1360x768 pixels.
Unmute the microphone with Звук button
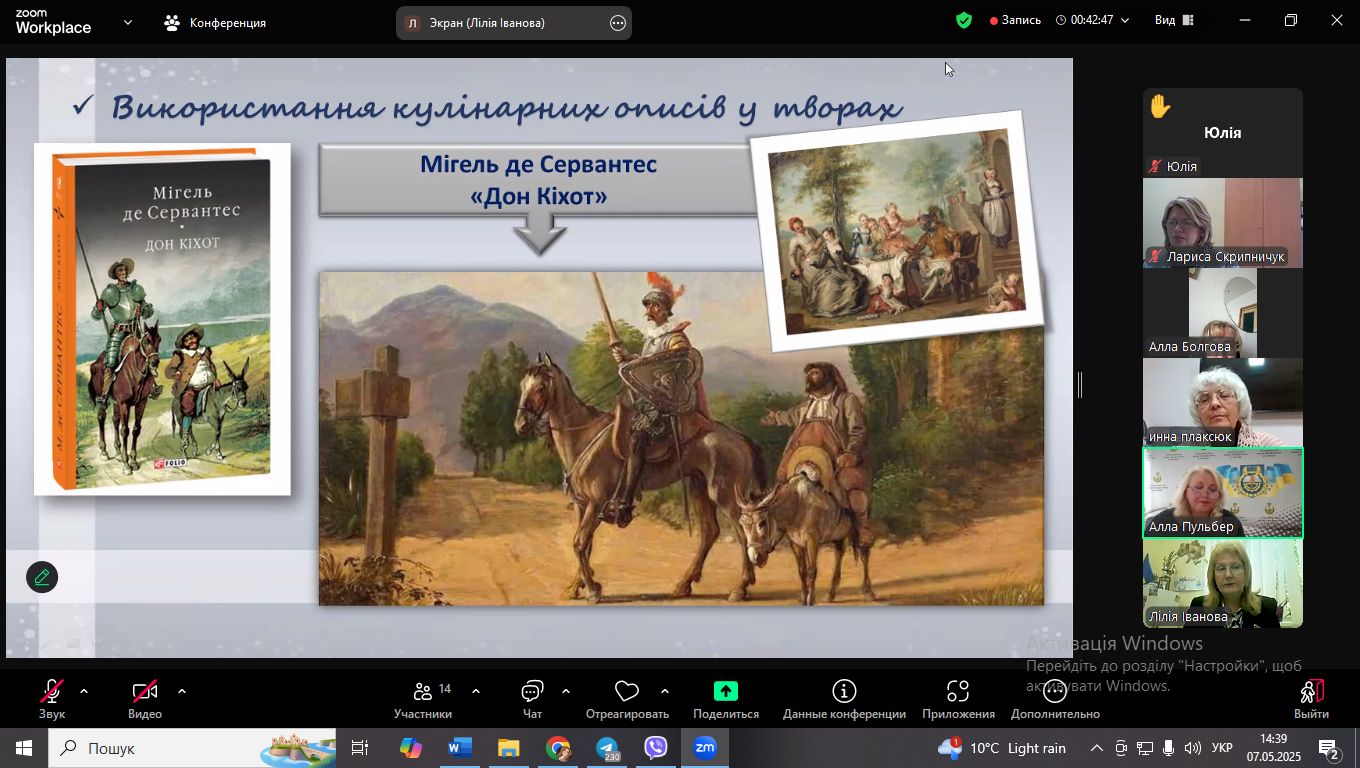click(52, 699)
